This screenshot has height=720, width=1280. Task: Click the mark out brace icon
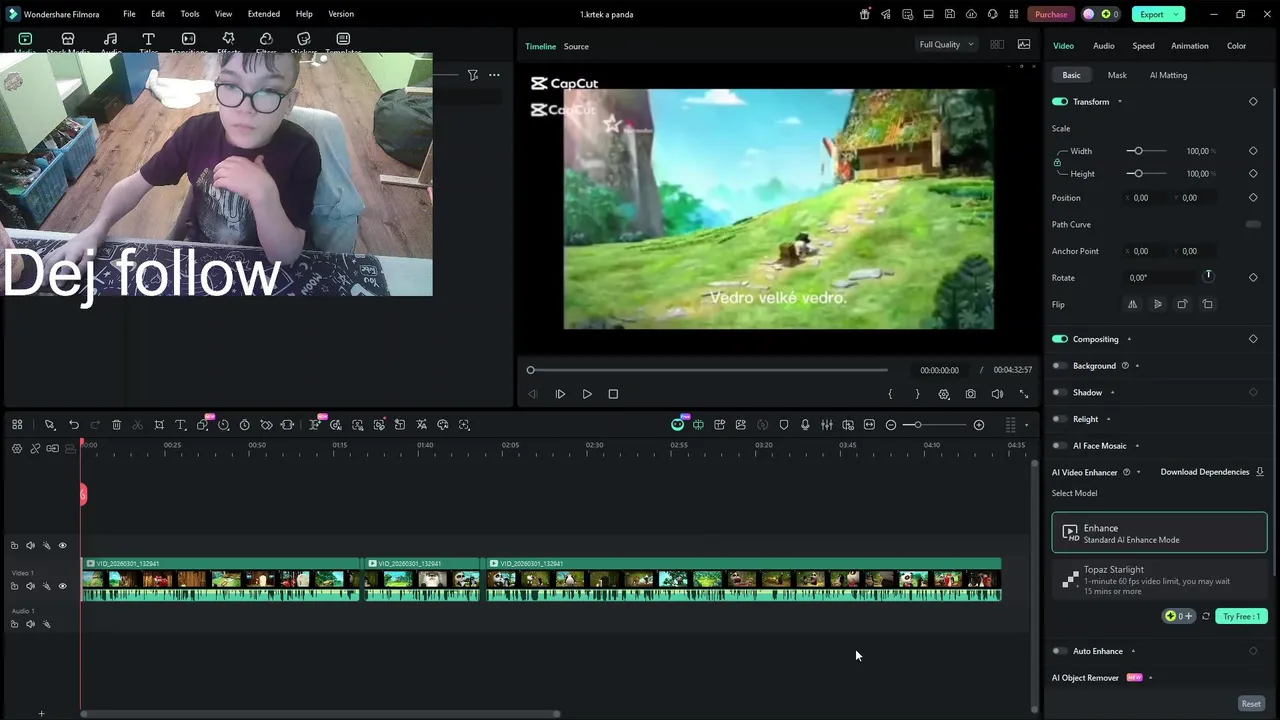(x=917, y=394)
